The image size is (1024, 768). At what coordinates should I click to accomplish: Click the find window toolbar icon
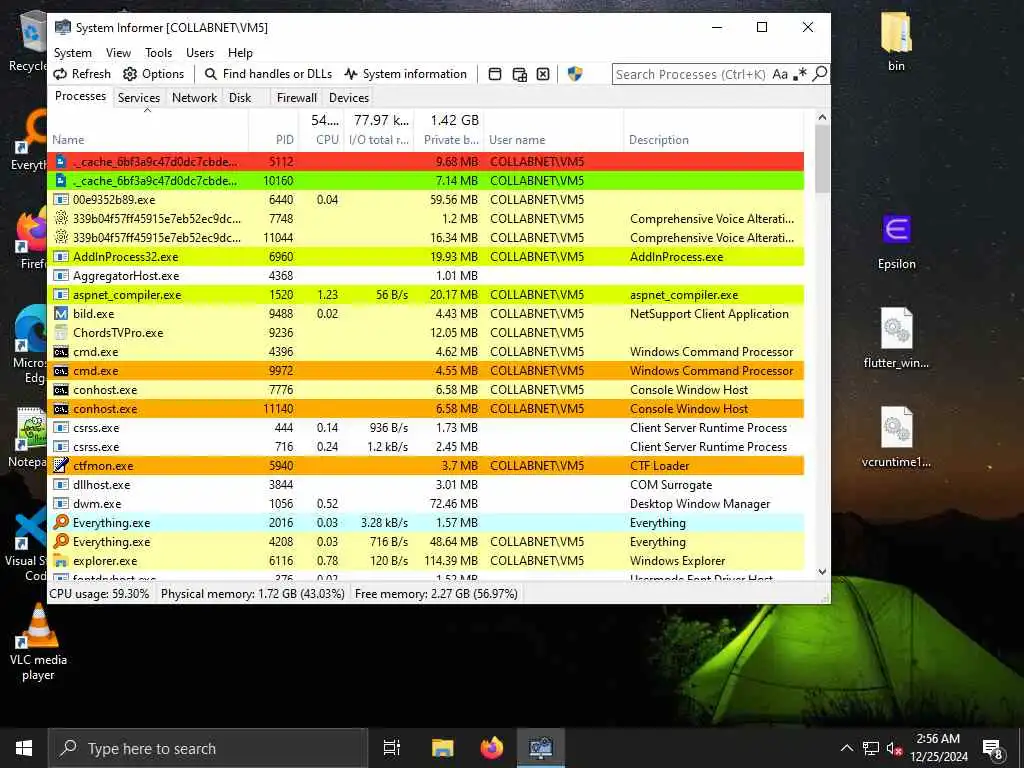click(x=495, y=74)
